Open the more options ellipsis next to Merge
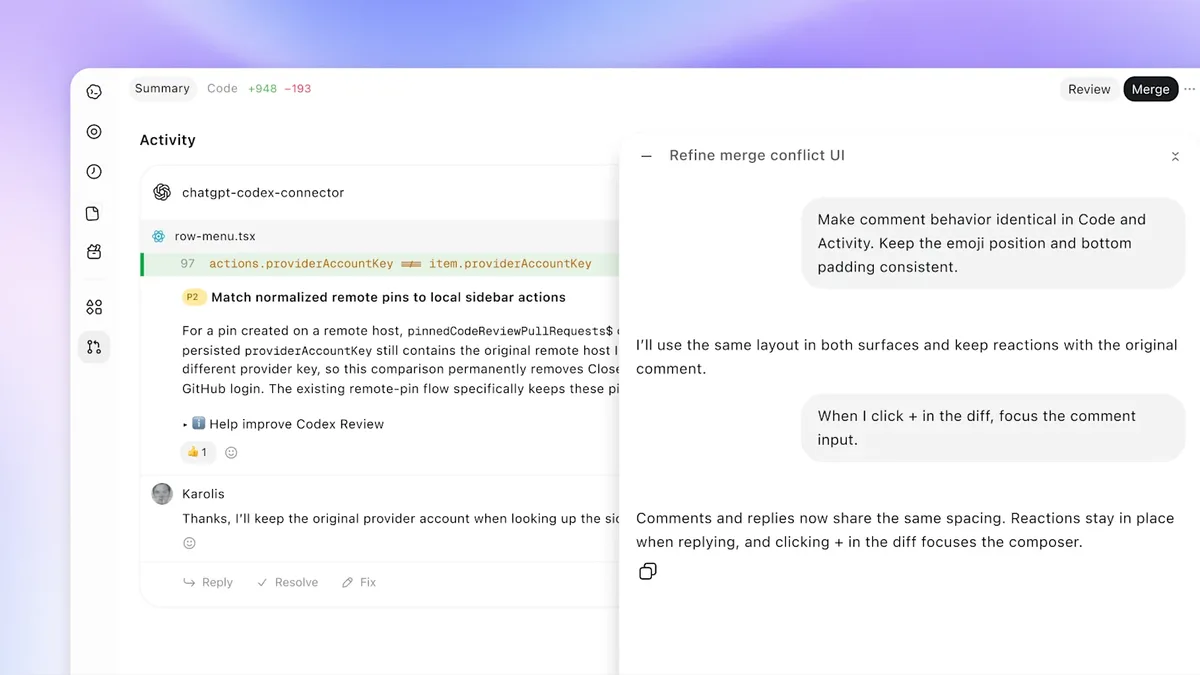 click(x=1189, y=89)
